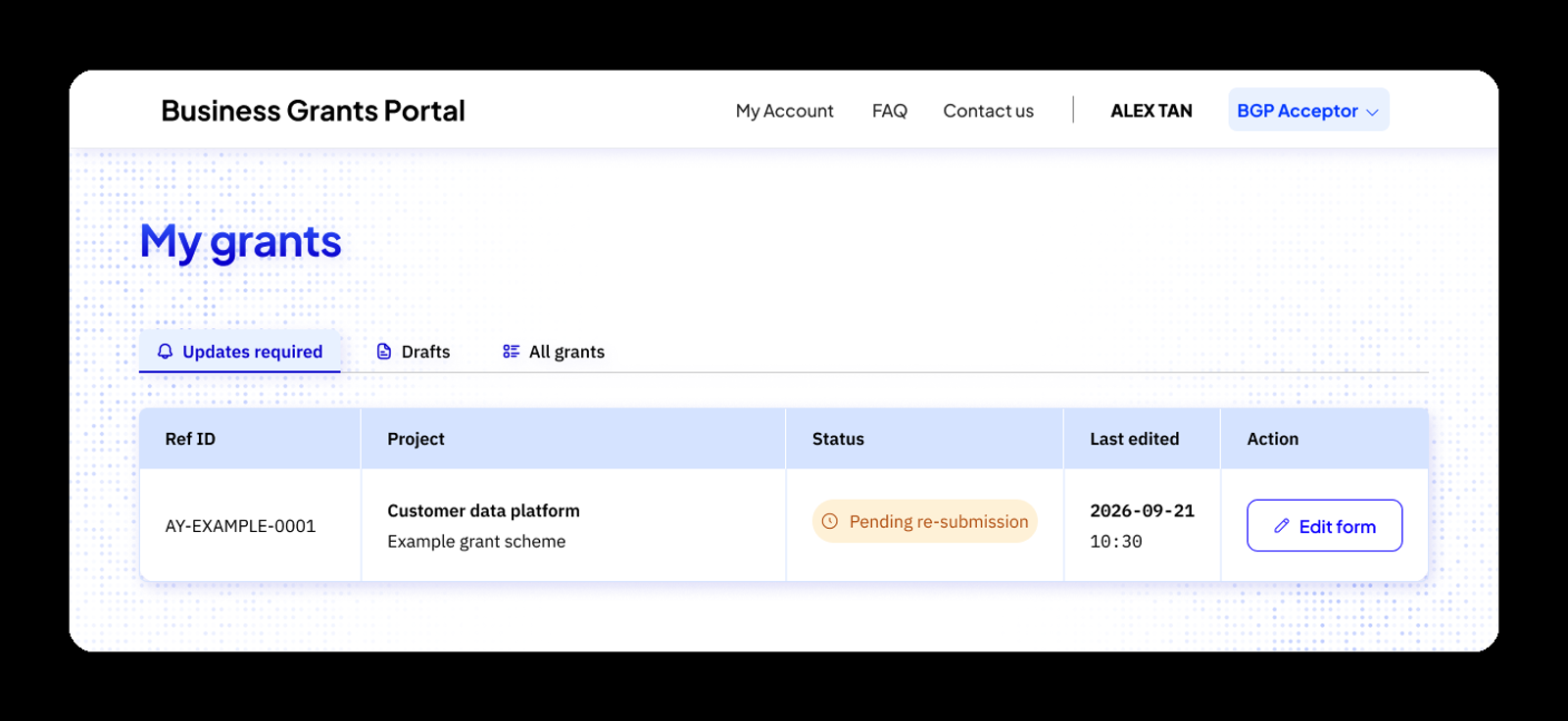This screenshot has height=721, width=1568.
Task: Select the Updates required tab
Action: point(240,352)
